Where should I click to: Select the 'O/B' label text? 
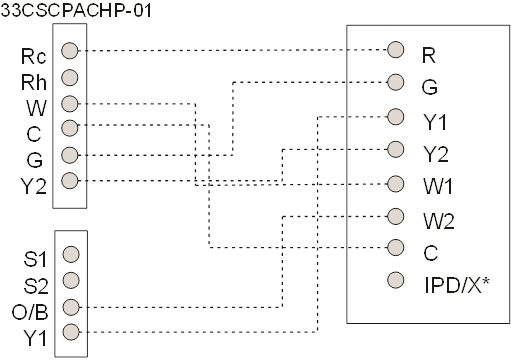point(30,313)
